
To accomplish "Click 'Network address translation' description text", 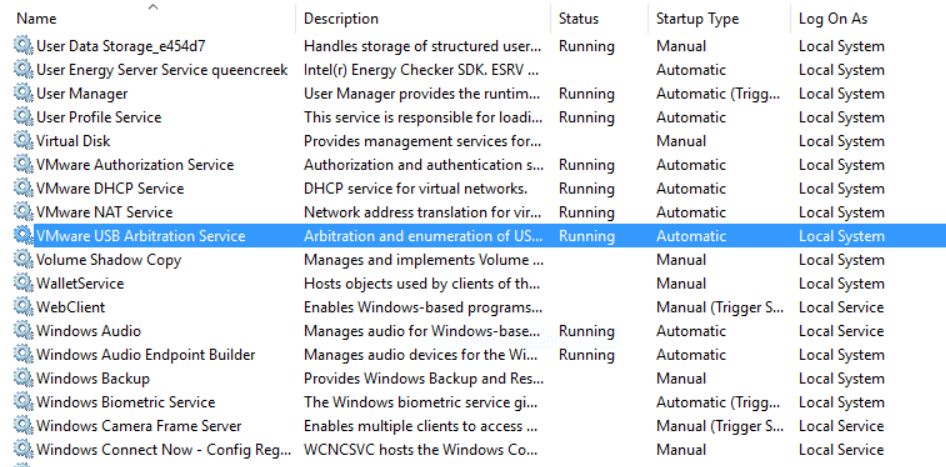I will (423, 212).
